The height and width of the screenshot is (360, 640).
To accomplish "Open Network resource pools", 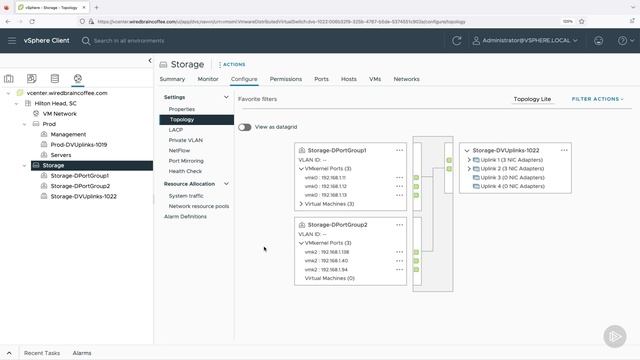I will coord(199,206).
